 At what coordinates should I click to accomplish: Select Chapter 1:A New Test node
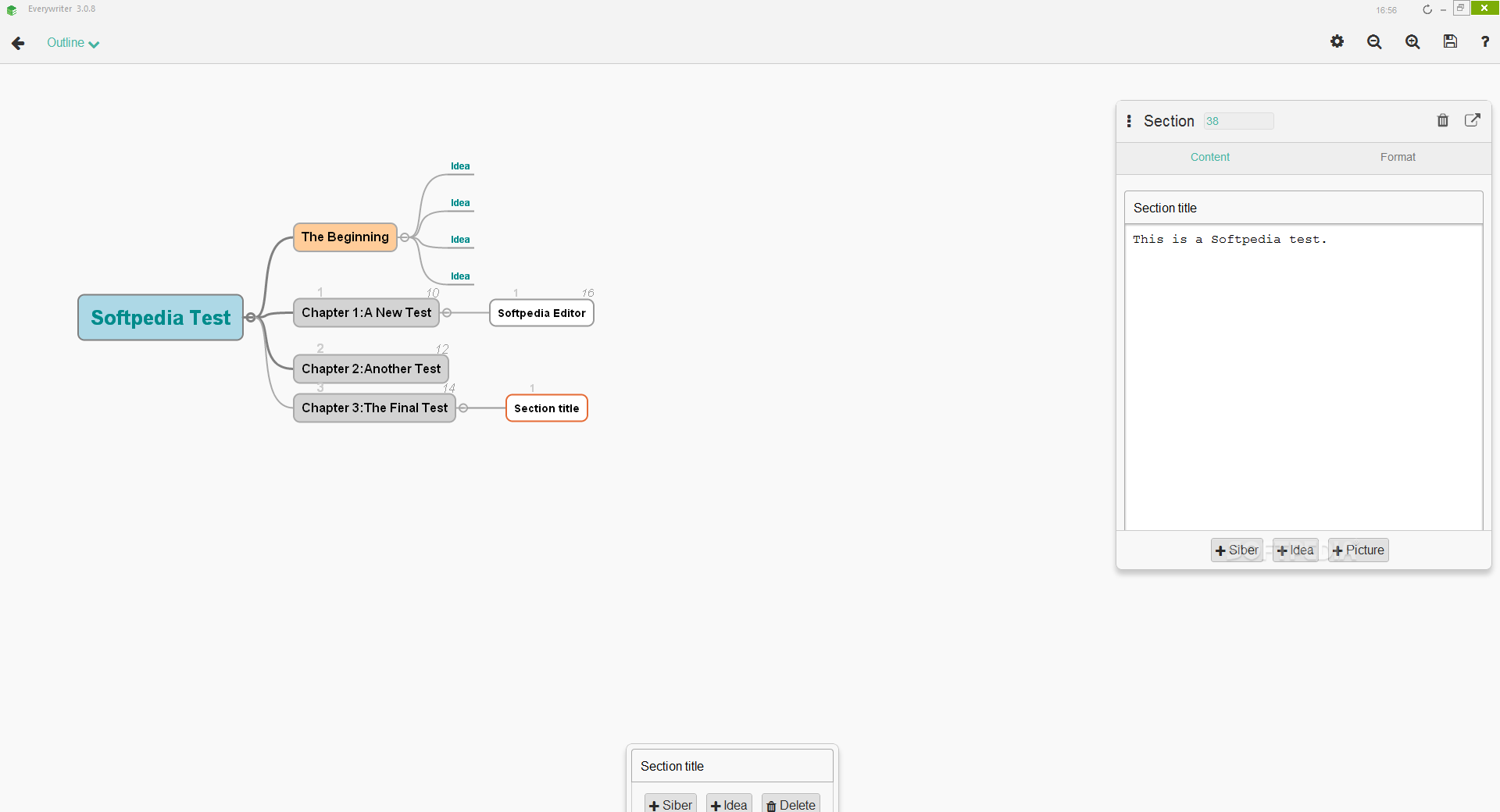coord(366,313)
